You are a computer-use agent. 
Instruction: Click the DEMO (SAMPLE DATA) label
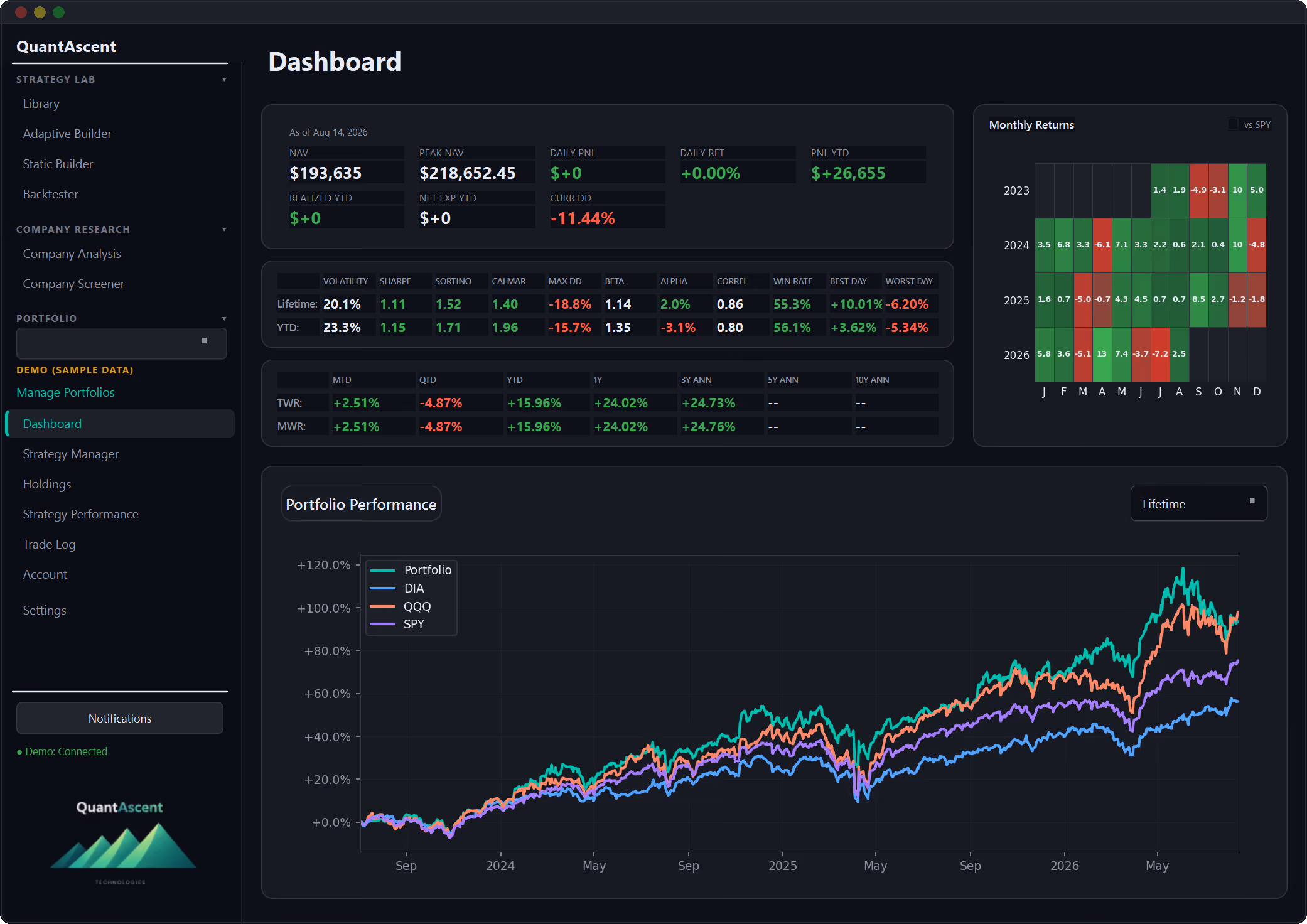(x=75, y=370)
